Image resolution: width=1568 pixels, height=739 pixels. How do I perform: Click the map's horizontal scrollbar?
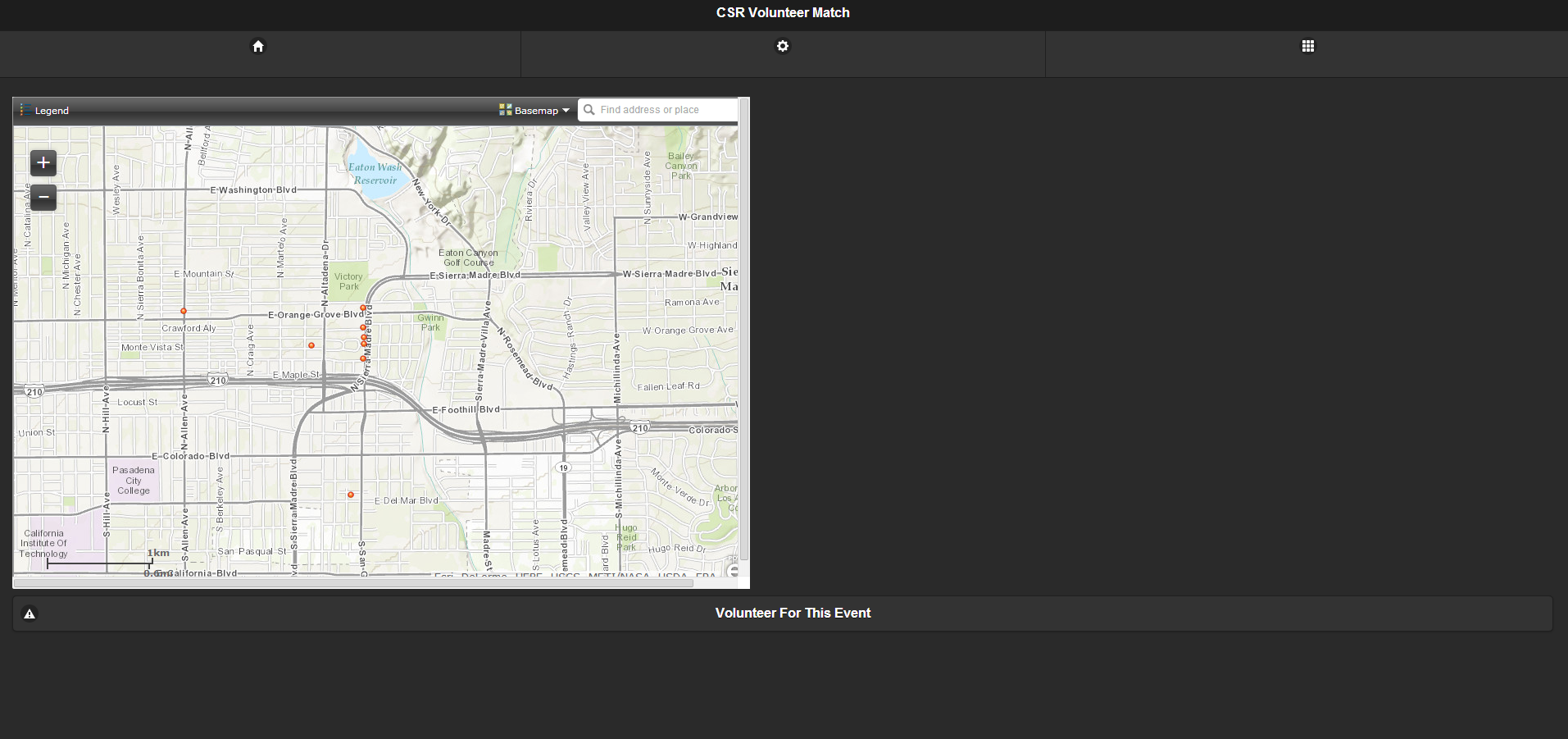pyautogui.click(x=353, y=583)
